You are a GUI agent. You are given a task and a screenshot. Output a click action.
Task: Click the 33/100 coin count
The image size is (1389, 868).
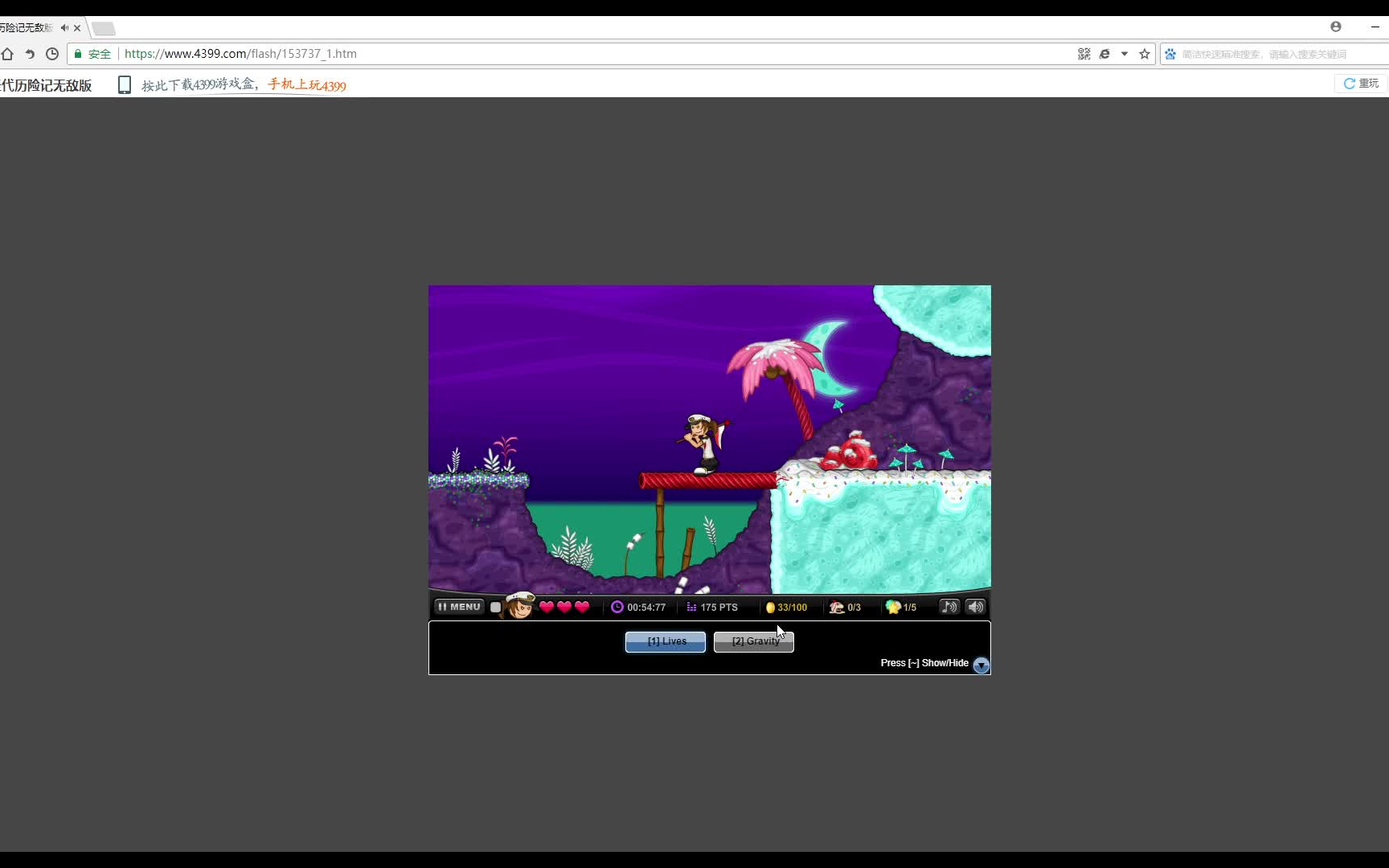pos(792,608)
